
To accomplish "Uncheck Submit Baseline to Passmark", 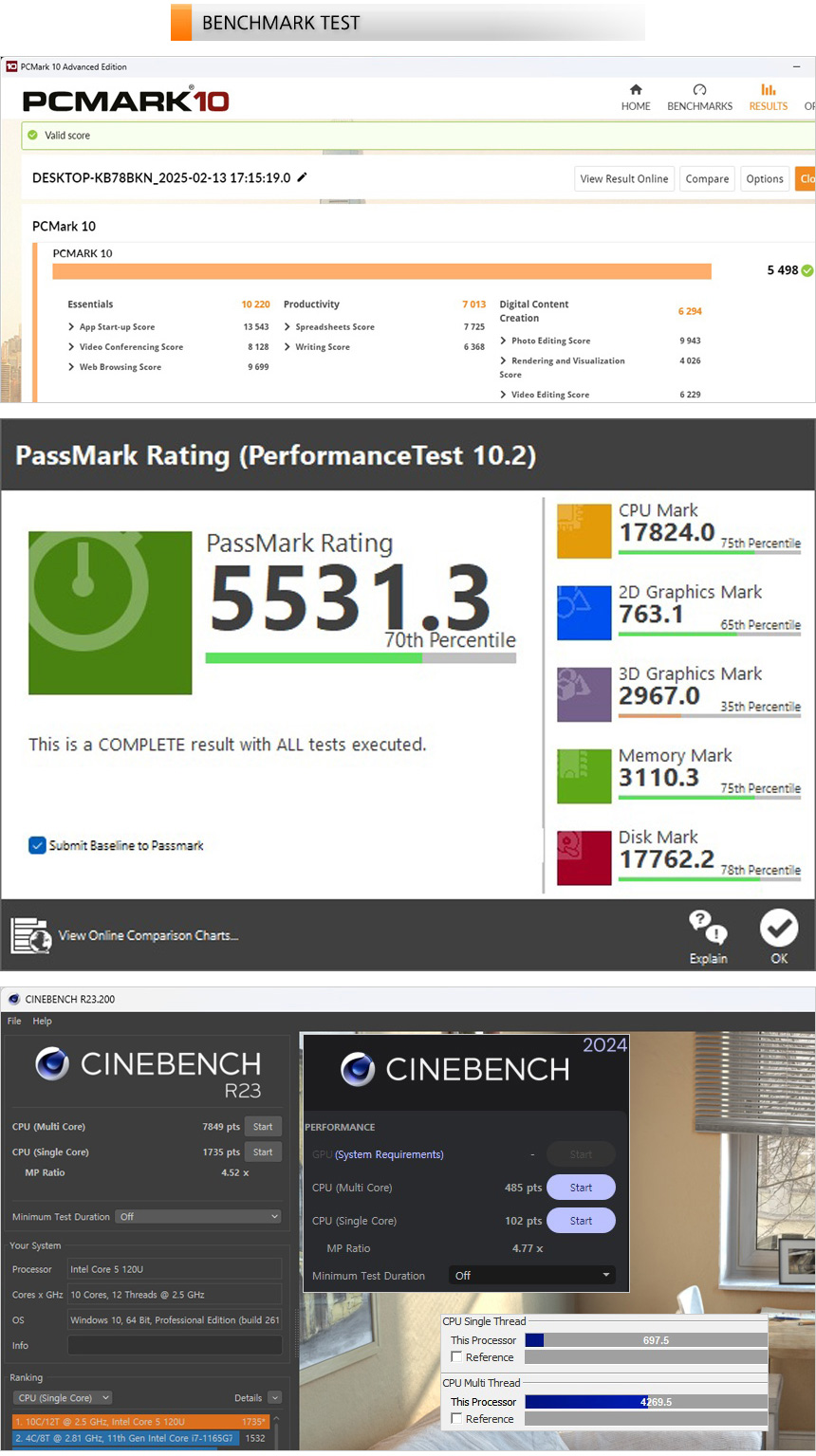I will pos(38,845).
